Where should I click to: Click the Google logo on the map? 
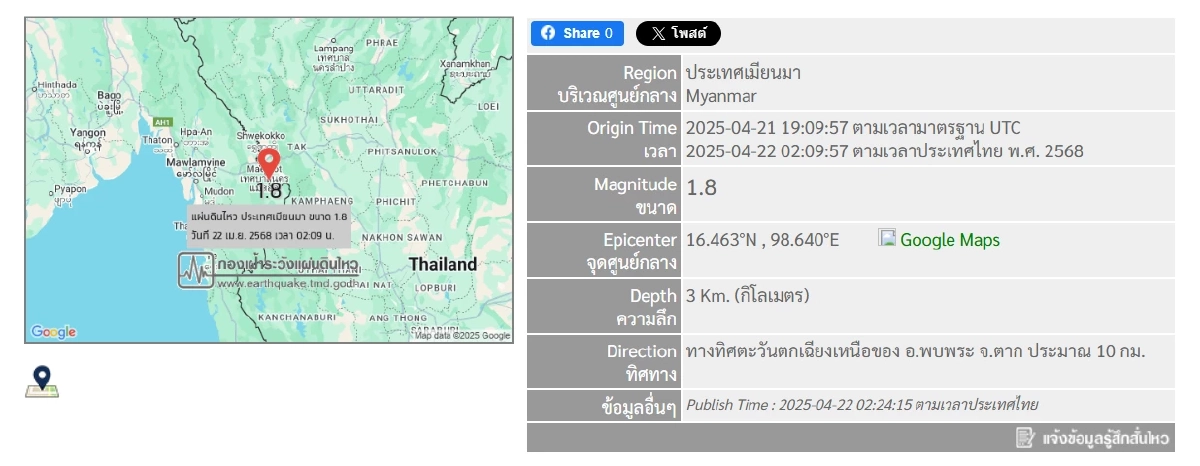[x=54, y=332]
